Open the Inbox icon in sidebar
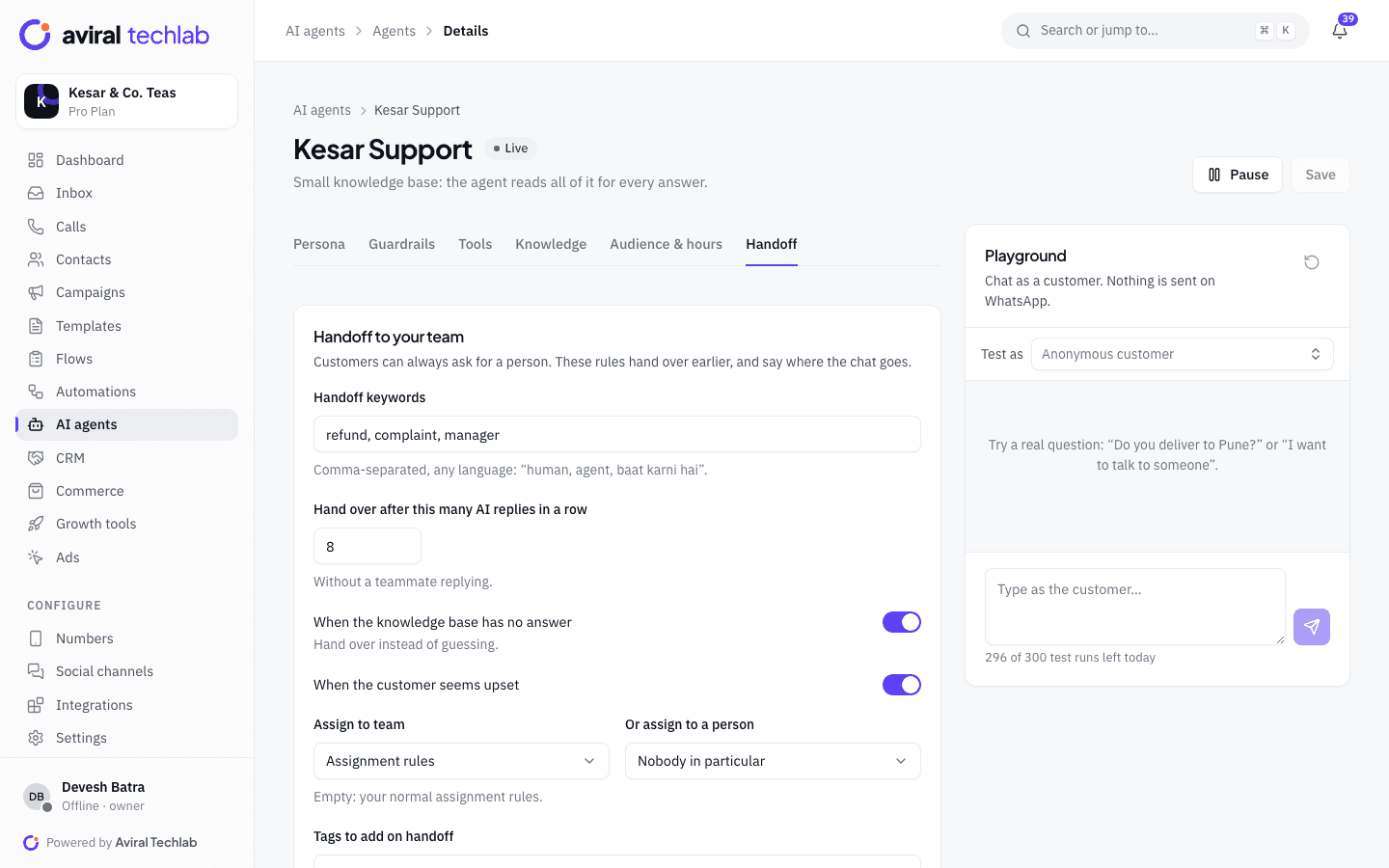This screenshot has height=868, width=1389. pyautogui.click(x=36, y=193)
